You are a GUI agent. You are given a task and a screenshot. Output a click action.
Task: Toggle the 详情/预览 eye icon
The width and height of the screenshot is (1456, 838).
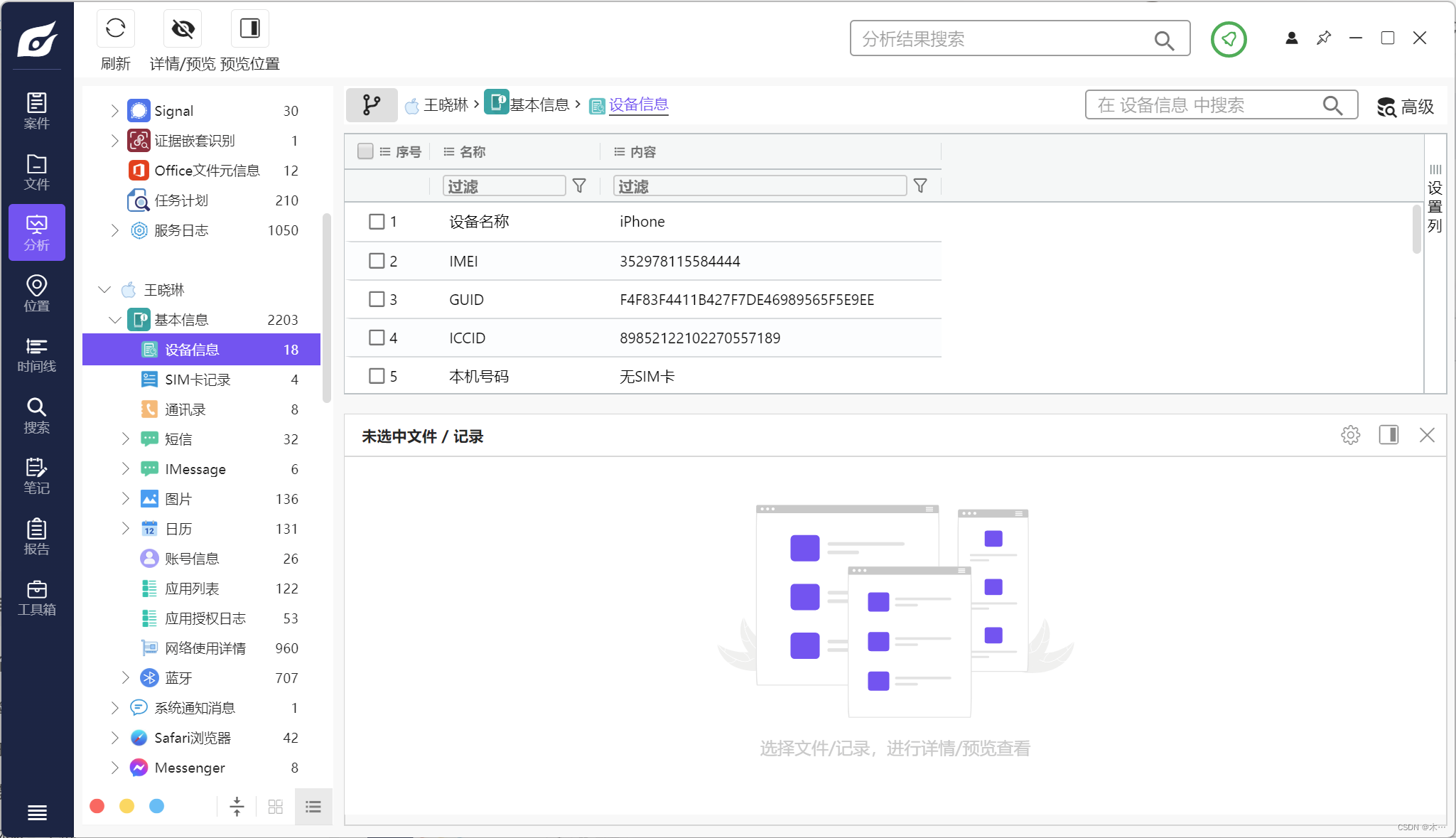point(183,28)
